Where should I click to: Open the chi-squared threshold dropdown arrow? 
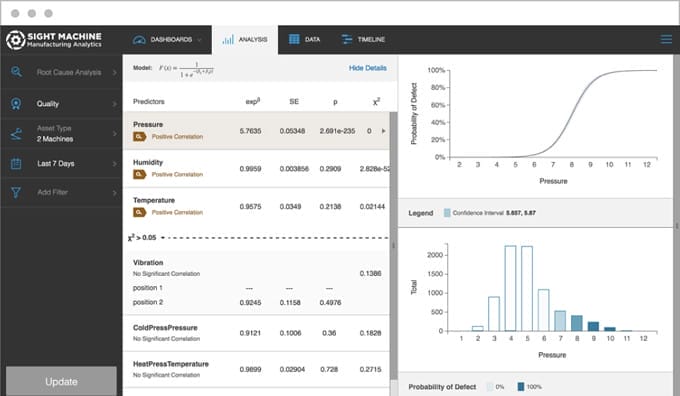(163, 238)
